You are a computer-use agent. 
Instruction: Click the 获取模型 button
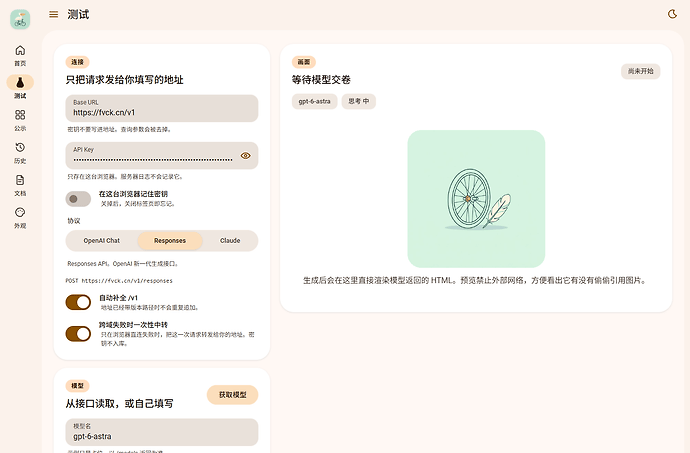pos(233,395)
